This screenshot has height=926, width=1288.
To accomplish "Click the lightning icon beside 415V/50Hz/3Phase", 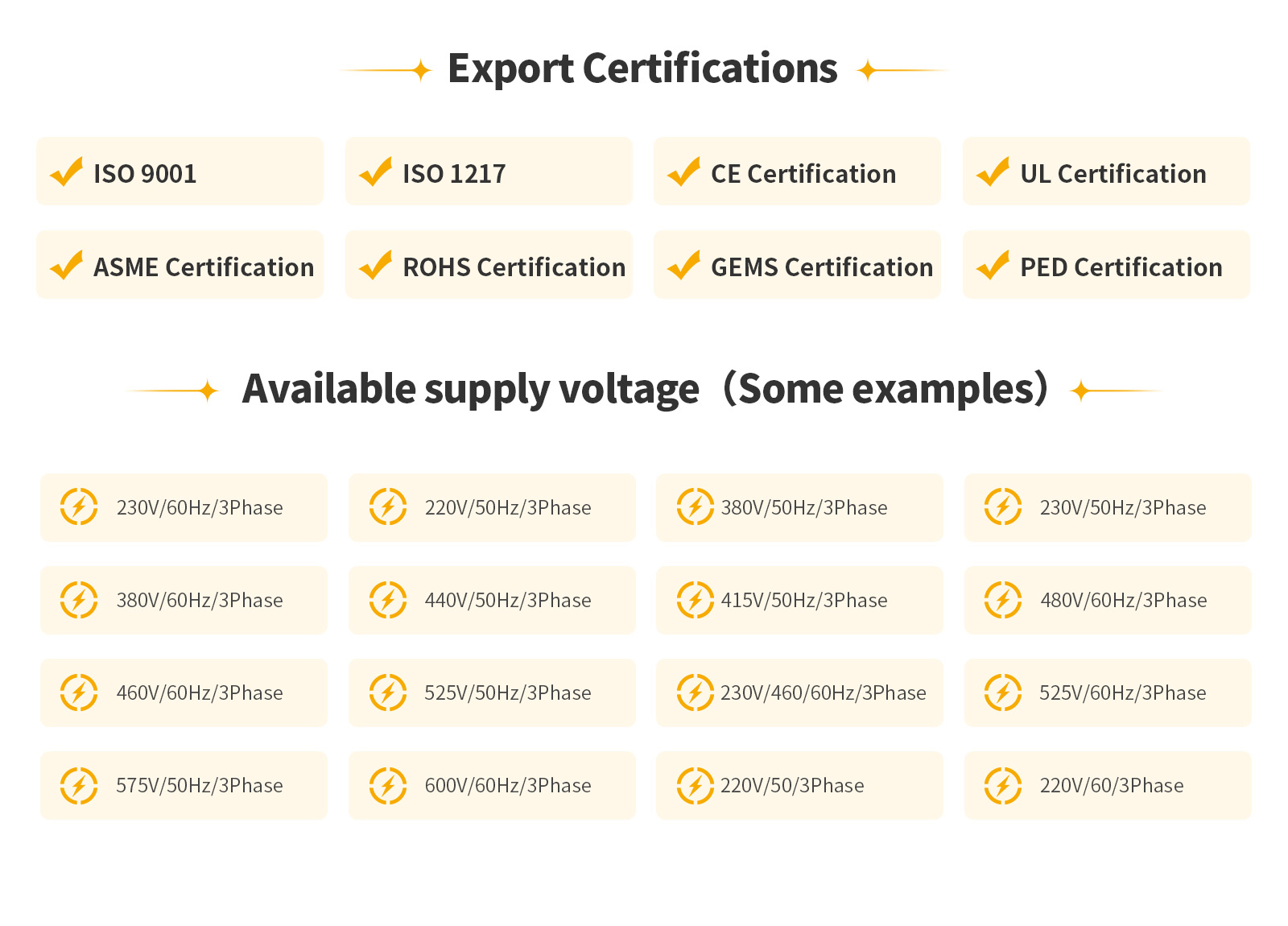I will [x=696, y=600].
